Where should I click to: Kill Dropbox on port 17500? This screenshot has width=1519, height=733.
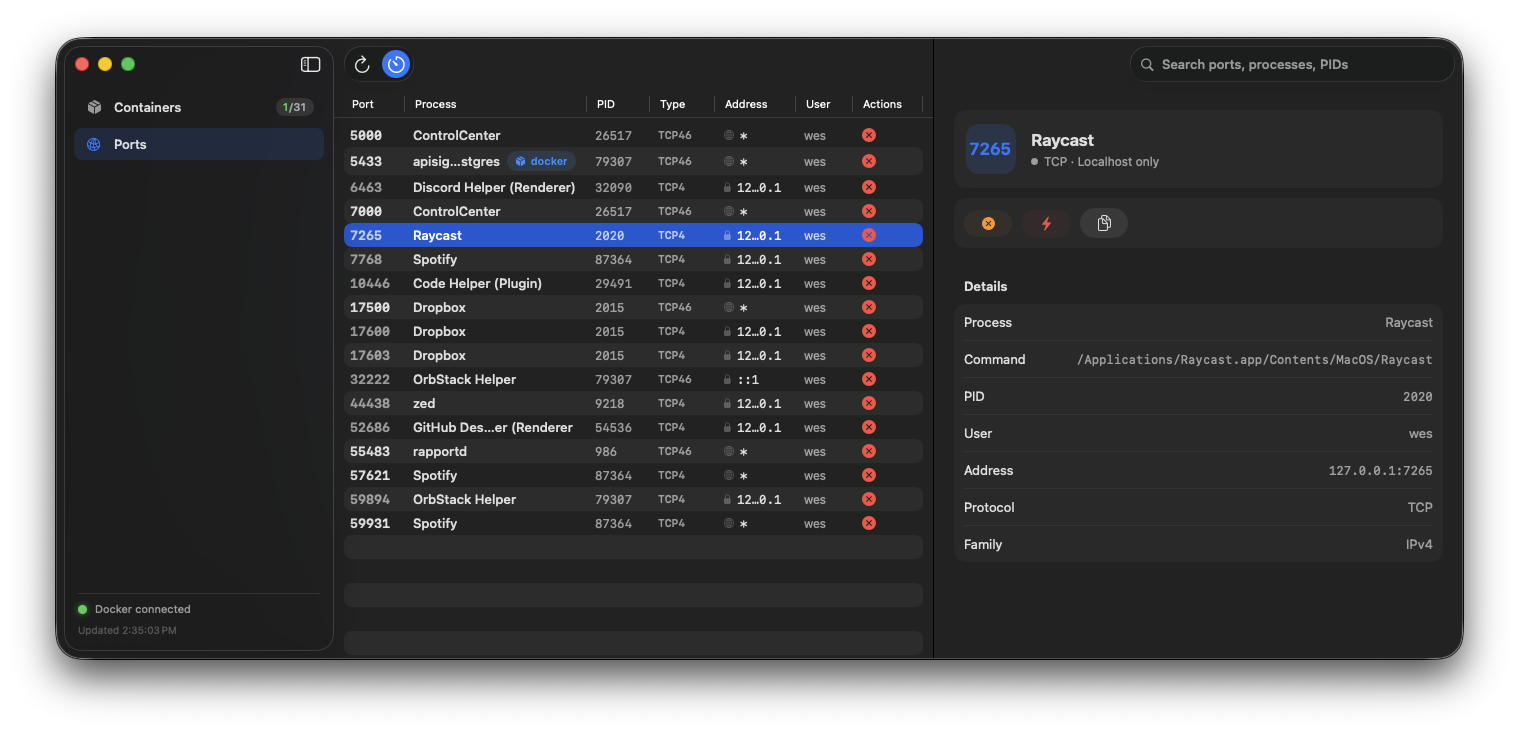point(869,307)
